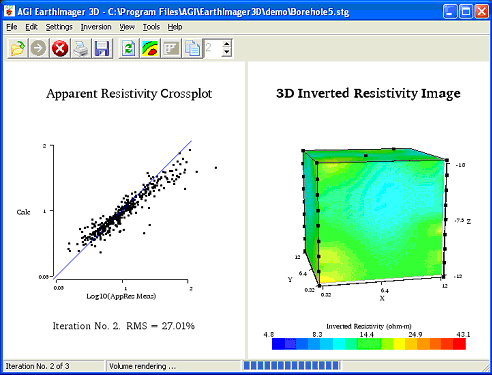Click 'Apparent Resistivity Crossplot' title

click(x=129, y=94)
